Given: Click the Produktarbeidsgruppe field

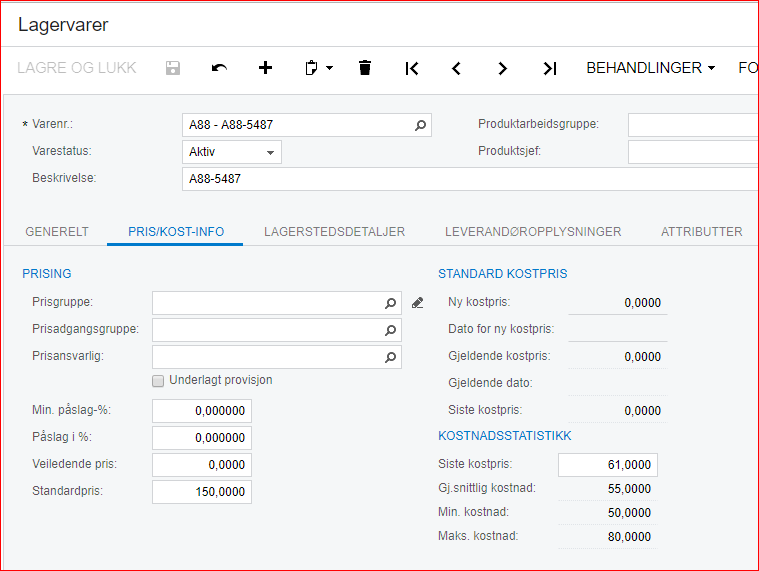Looking at the screenshot, I should point(693,125).
